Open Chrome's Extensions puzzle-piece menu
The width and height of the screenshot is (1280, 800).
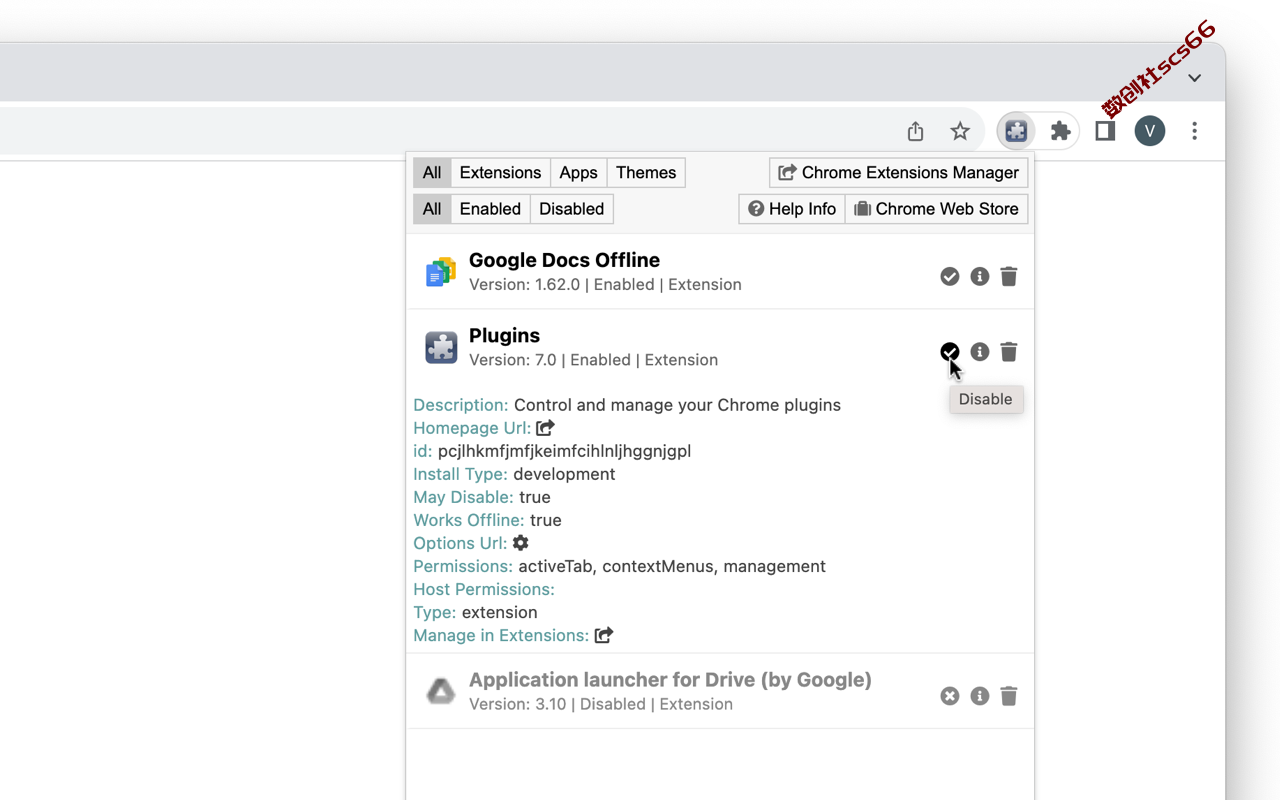point(1060,131)
